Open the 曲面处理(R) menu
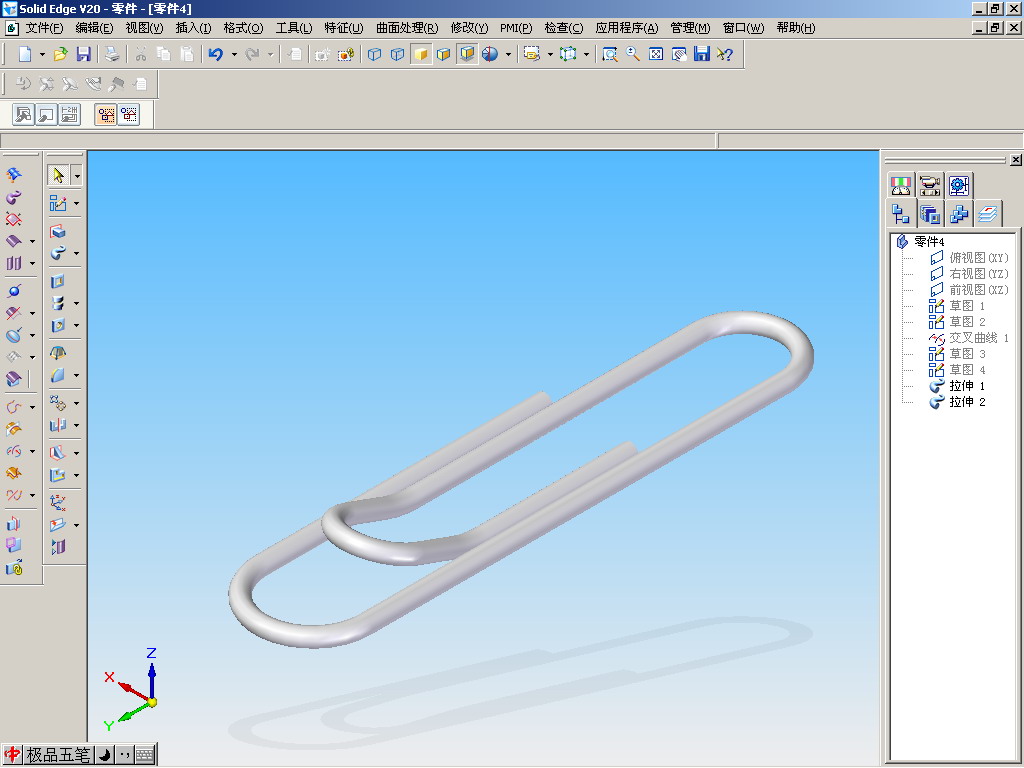 pos(407,28)
